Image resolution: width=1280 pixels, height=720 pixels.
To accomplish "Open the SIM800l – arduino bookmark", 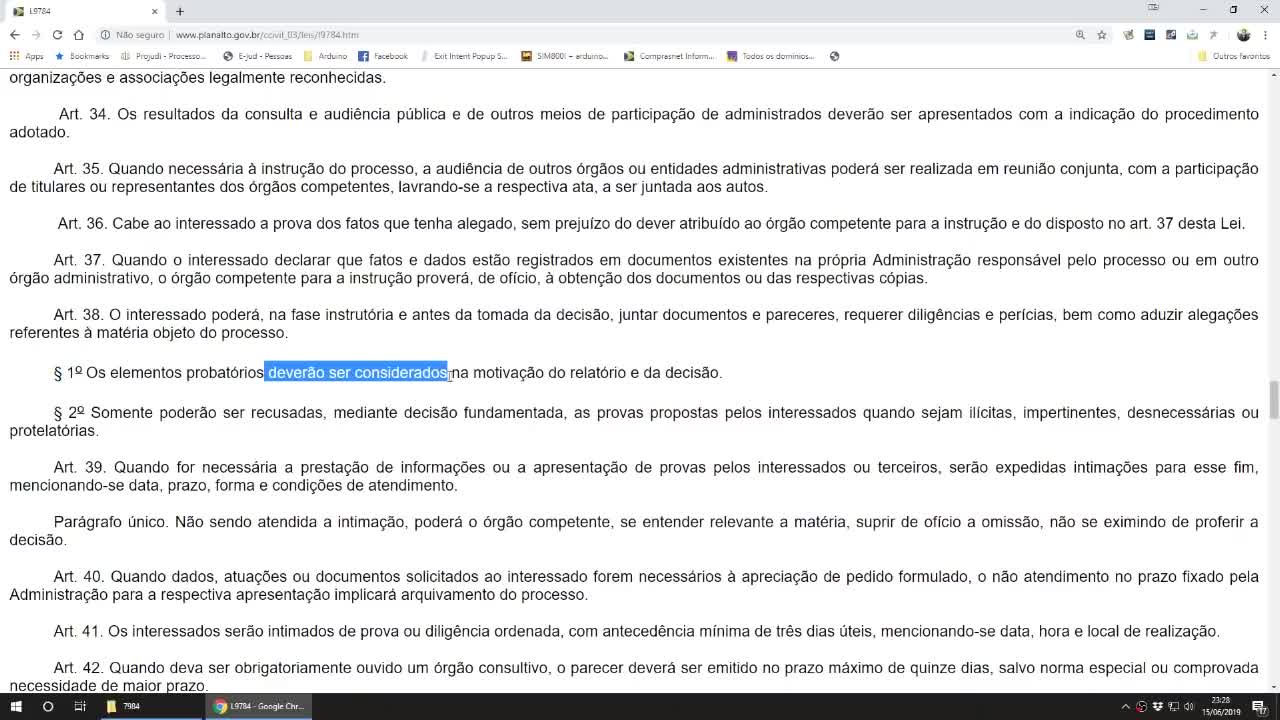I will (565, 56).
